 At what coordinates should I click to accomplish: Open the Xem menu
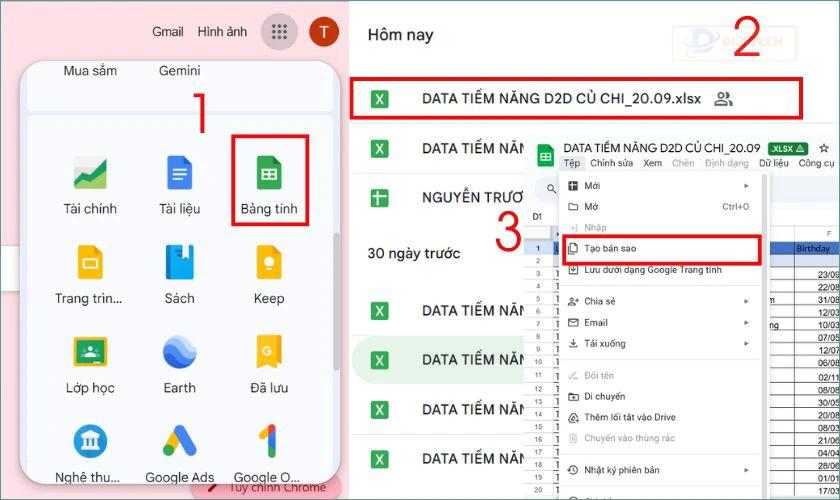(652, 163)
